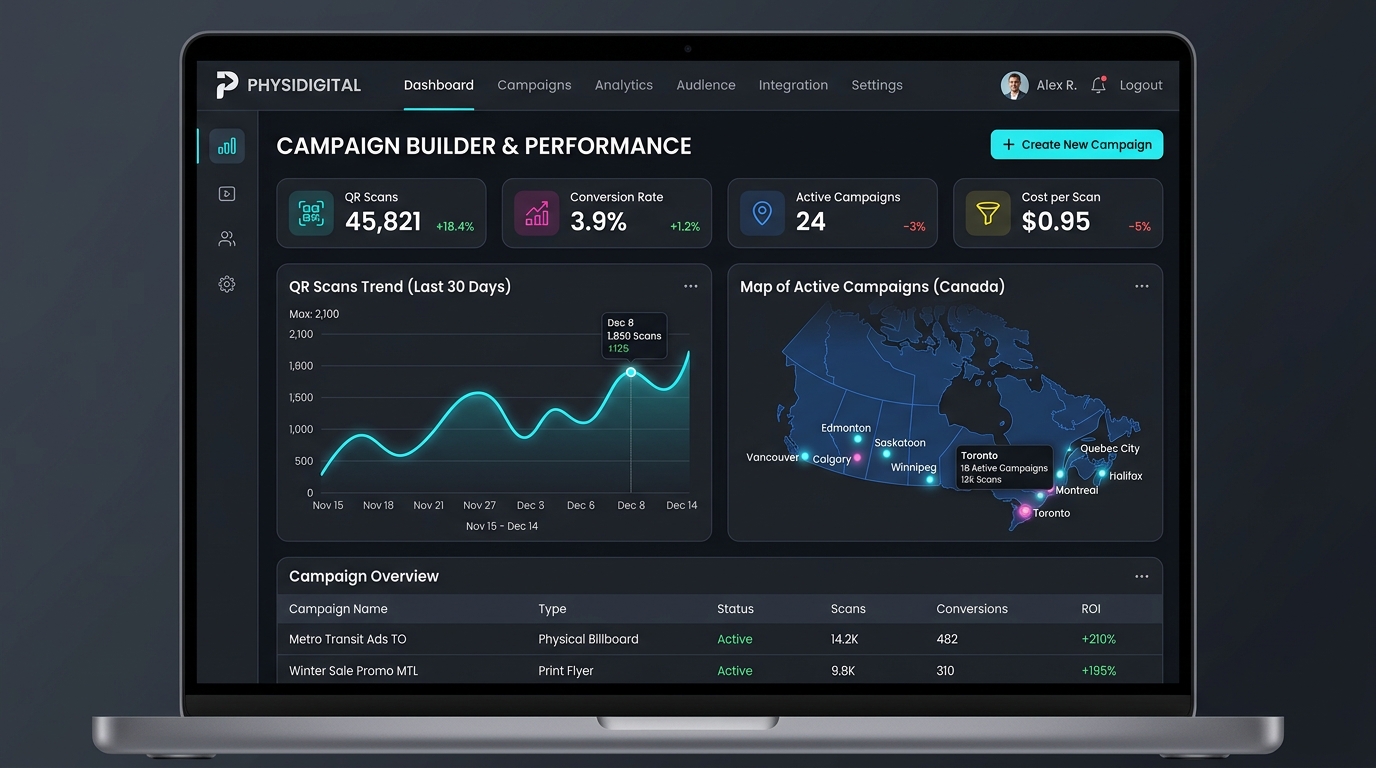
Task: Open Map of Active Campaigns options menu
Action: tap(1142, 286)
